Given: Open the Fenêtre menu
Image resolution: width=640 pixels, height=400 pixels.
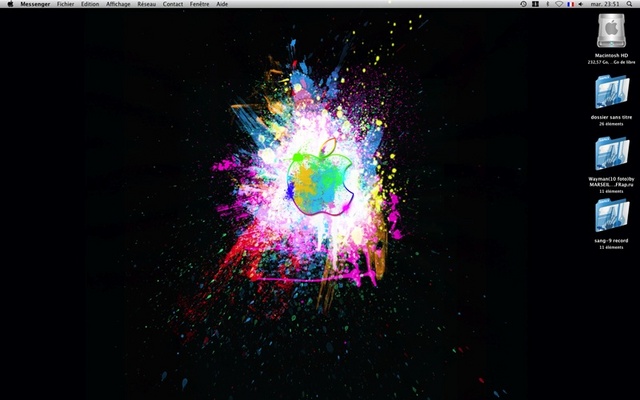Looking at the screenshot, I should 200,4.
